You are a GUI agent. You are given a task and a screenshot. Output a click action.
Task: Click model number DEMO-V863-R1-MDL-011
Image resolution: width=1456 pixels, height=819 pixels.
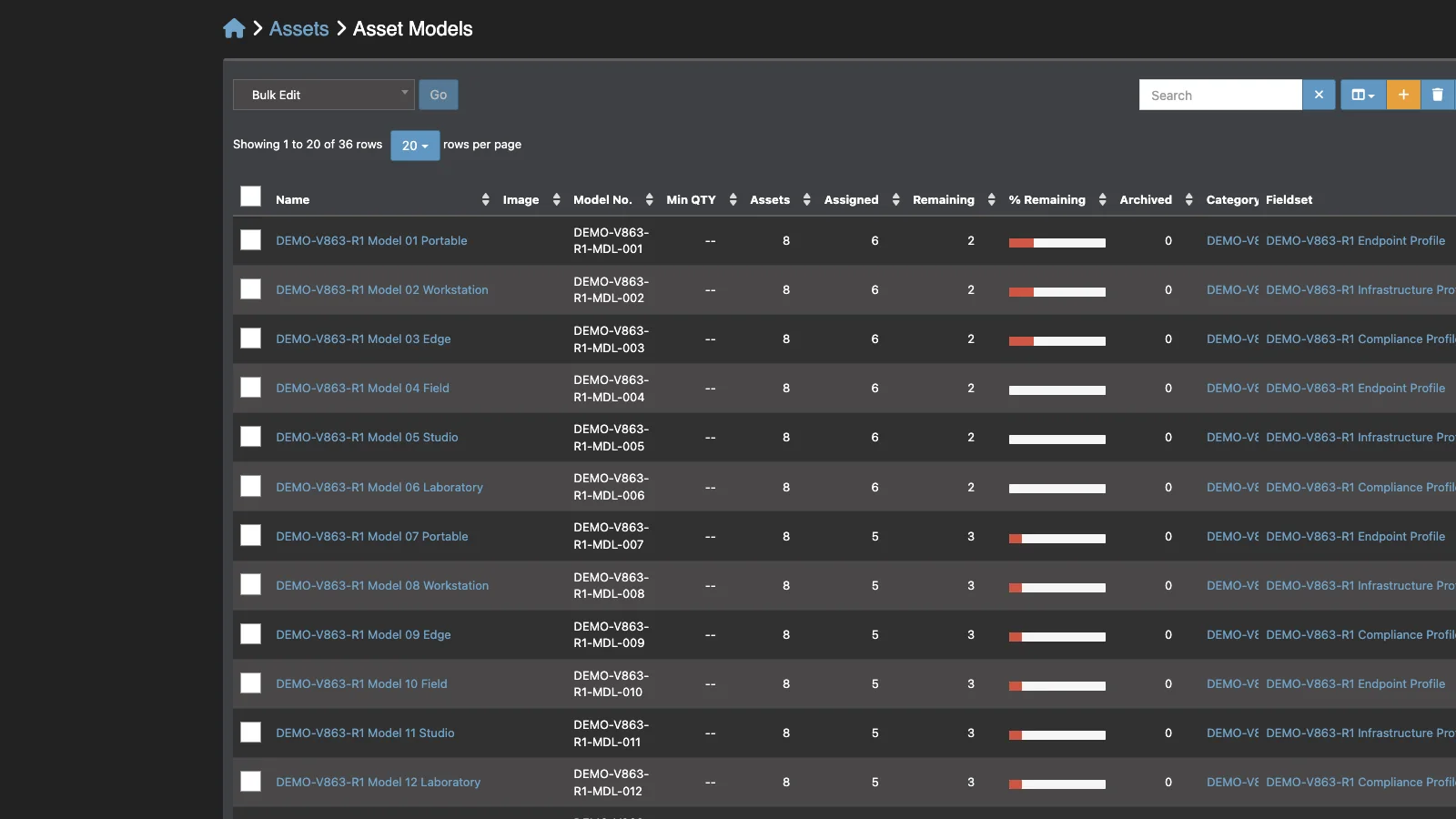pos(611,733)
